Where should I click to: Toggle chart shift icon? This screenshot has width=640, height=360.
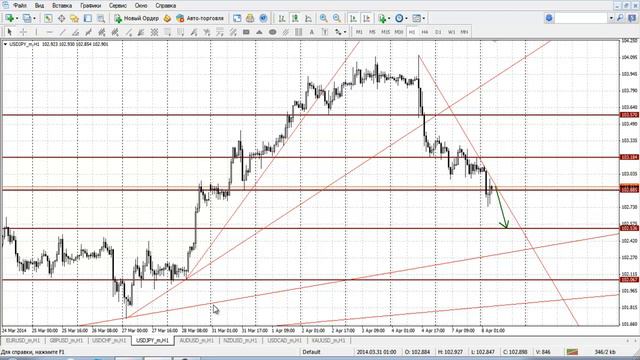(367, 18)
